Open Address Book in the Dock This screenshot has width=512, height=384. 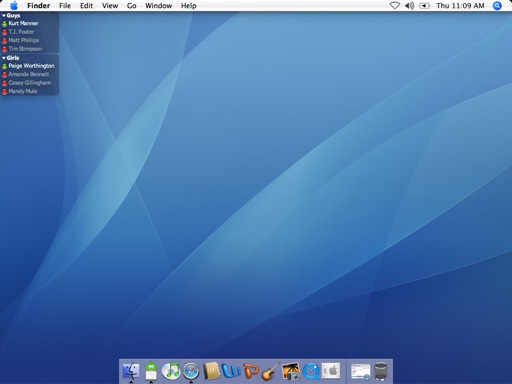pos(211,371)
